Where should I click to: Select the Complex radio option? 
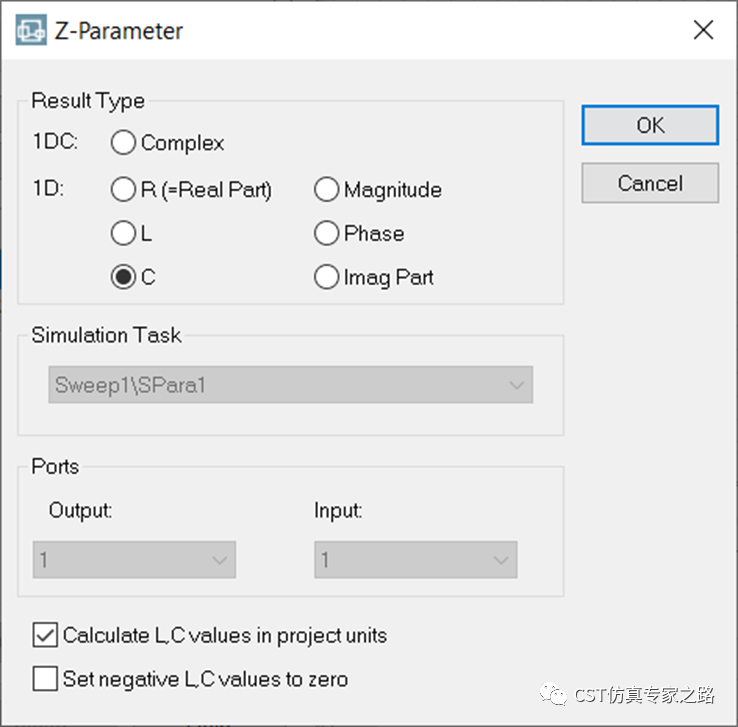coord(124,143)
